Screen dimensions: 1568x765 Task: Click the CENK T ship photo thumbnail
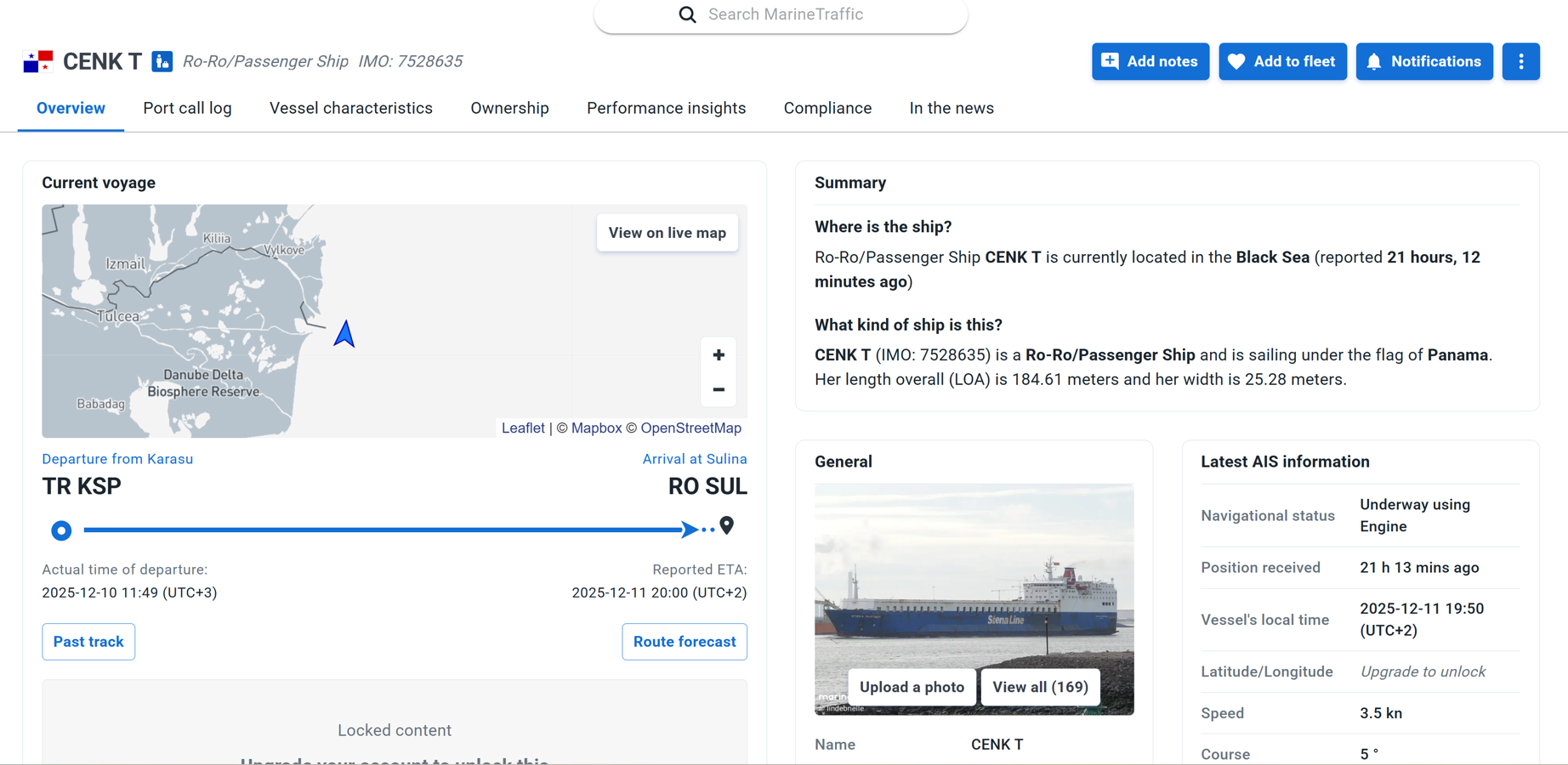tap(974, 578)
